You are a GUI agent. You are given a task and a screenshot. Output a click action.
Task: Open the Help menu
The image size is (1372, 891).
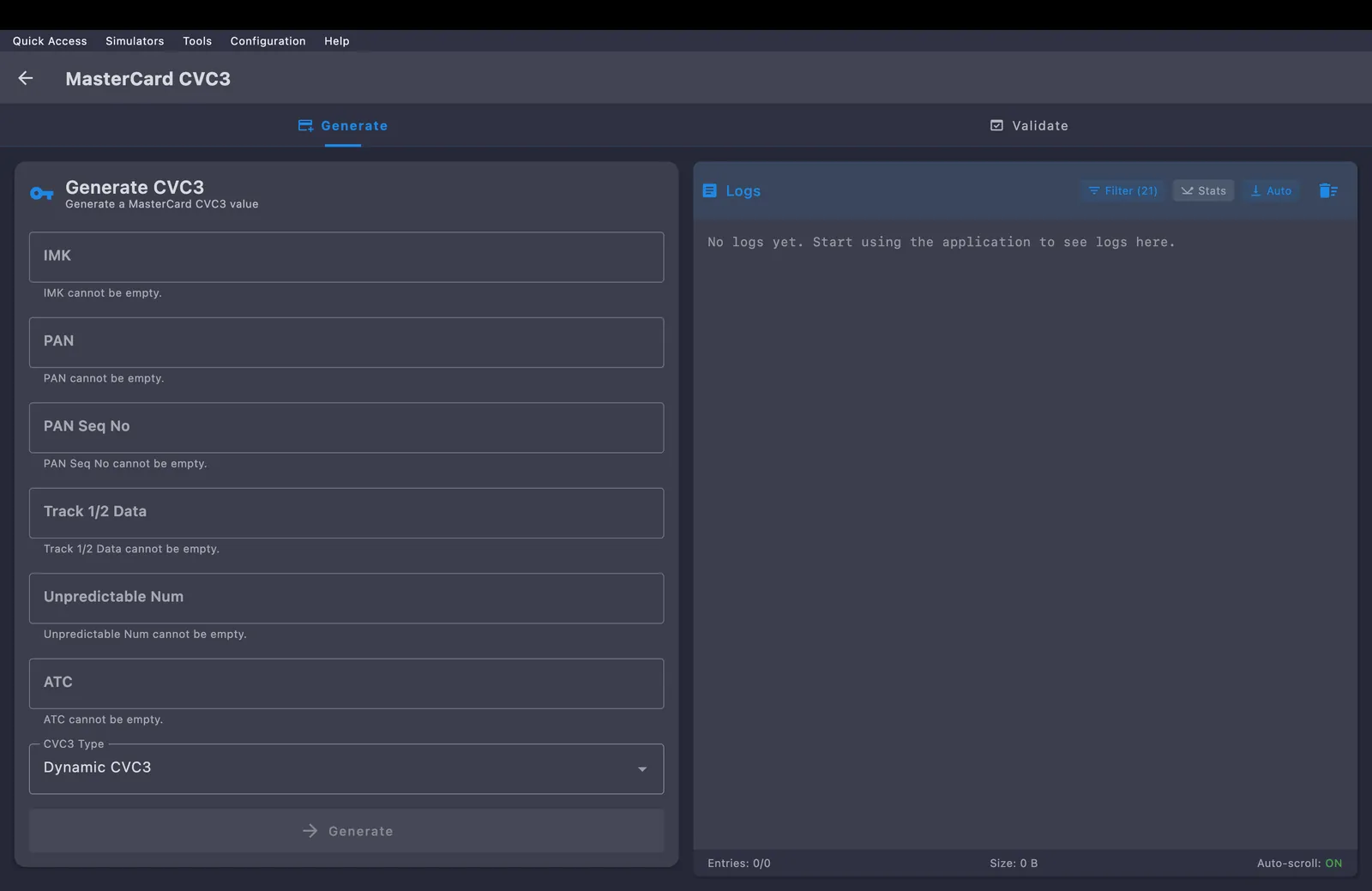click(x=337, y=41)
